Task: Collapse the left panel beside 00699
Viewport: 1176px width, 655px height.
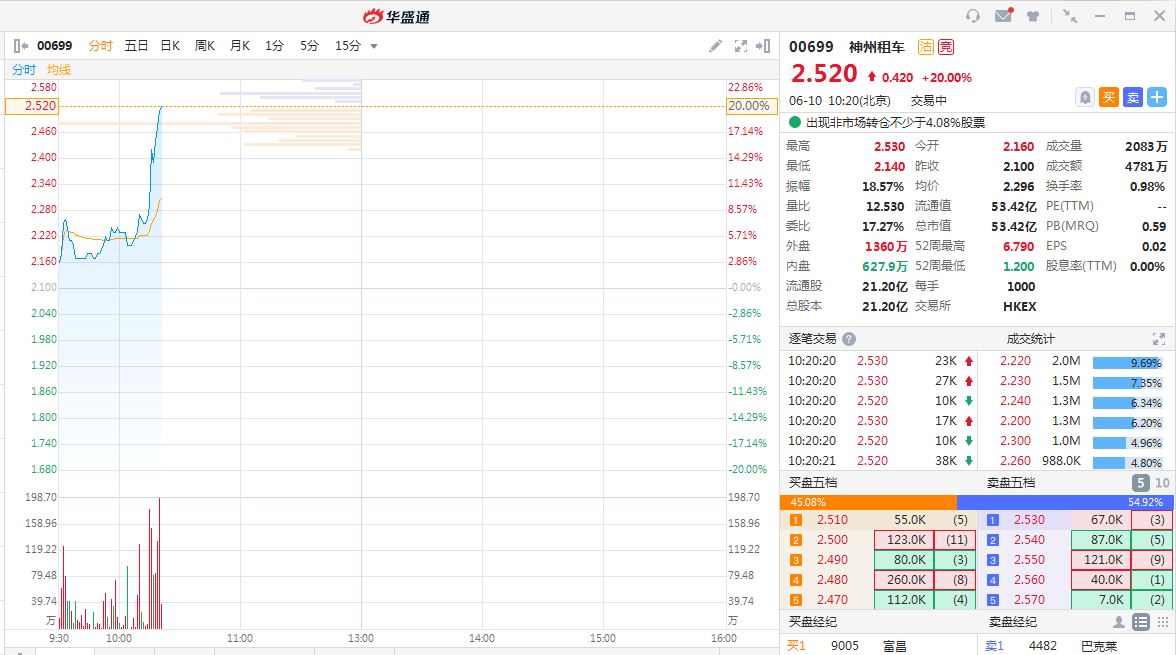Action: coord(20,46)
